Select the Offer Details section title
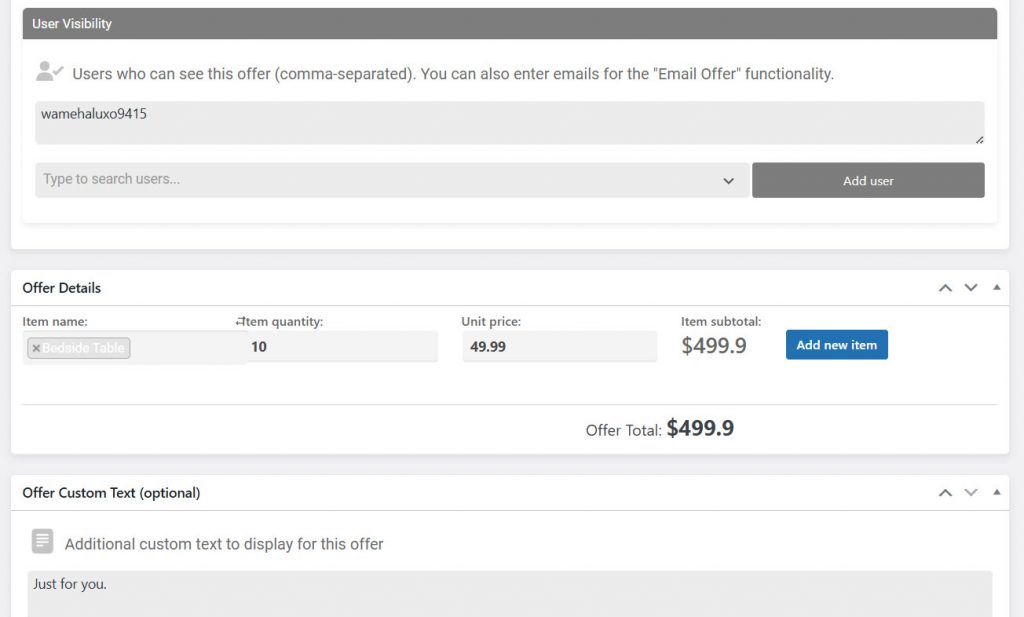 coord(62,288)
